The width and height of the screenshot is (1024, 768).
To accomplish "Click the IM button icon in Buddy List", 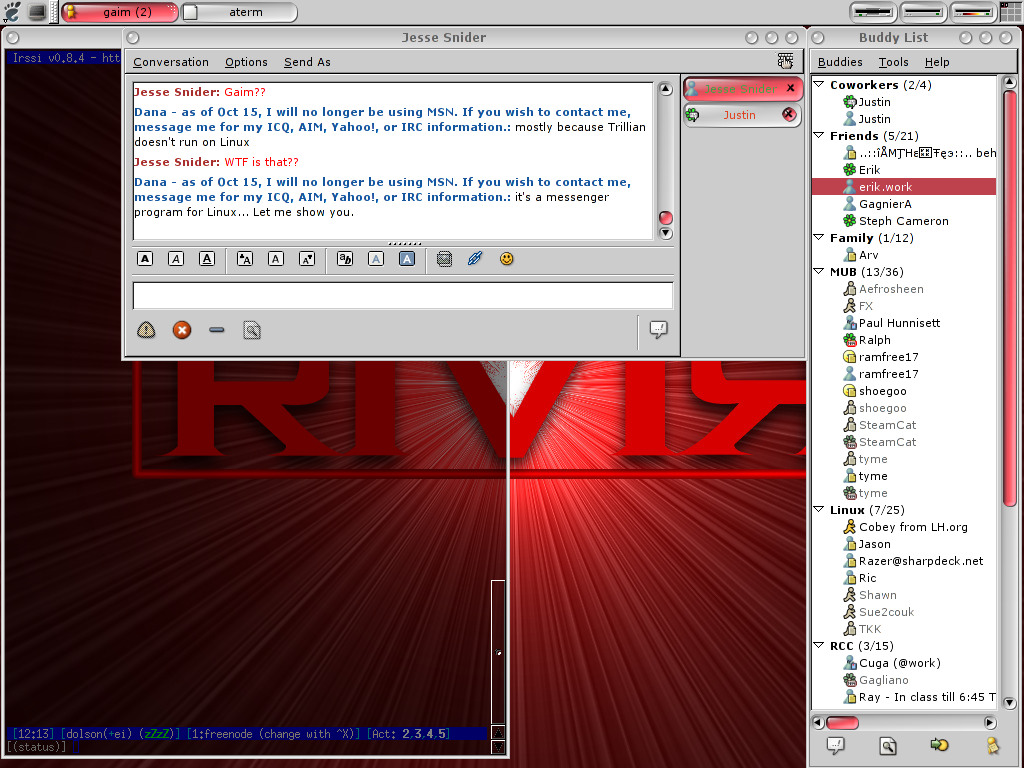I will [x=835, y=745].
